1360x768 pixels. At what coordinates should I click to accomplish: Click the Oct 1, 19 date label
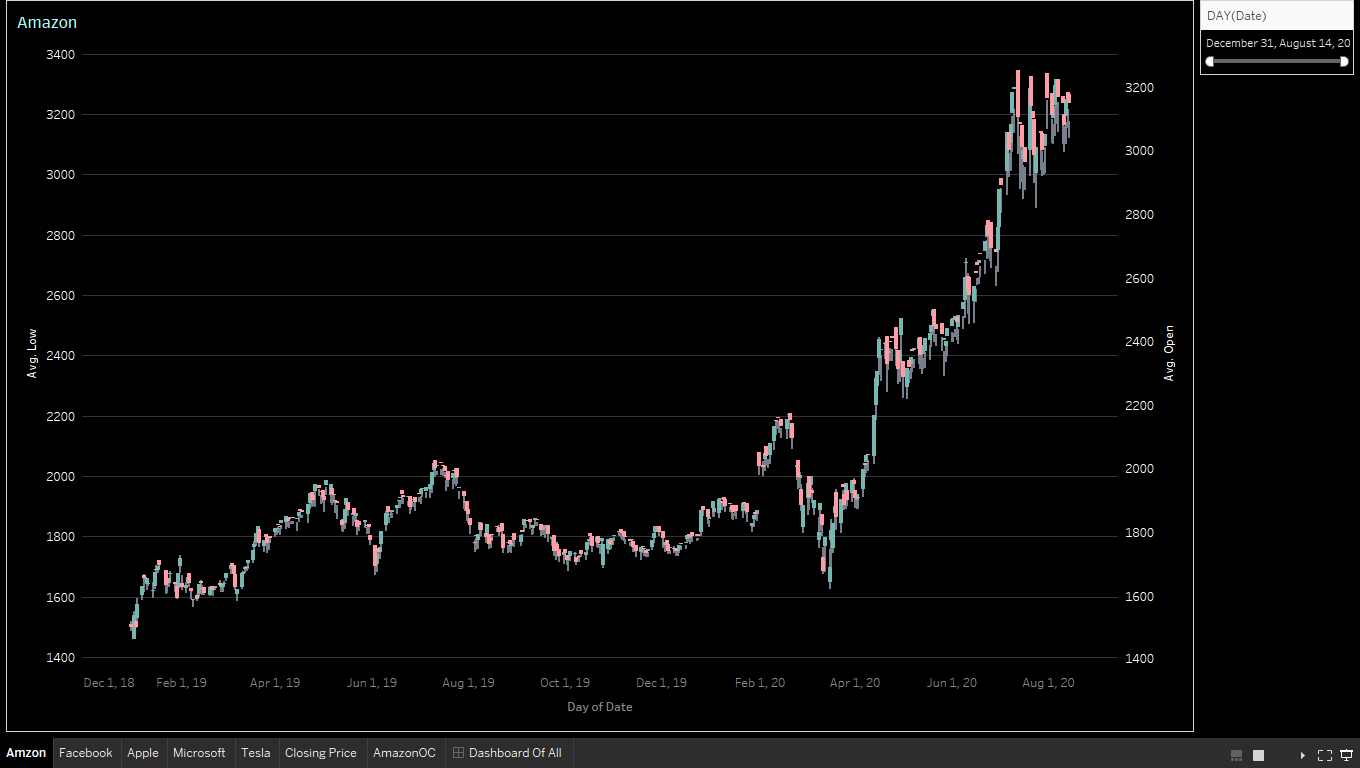(565, 683)
